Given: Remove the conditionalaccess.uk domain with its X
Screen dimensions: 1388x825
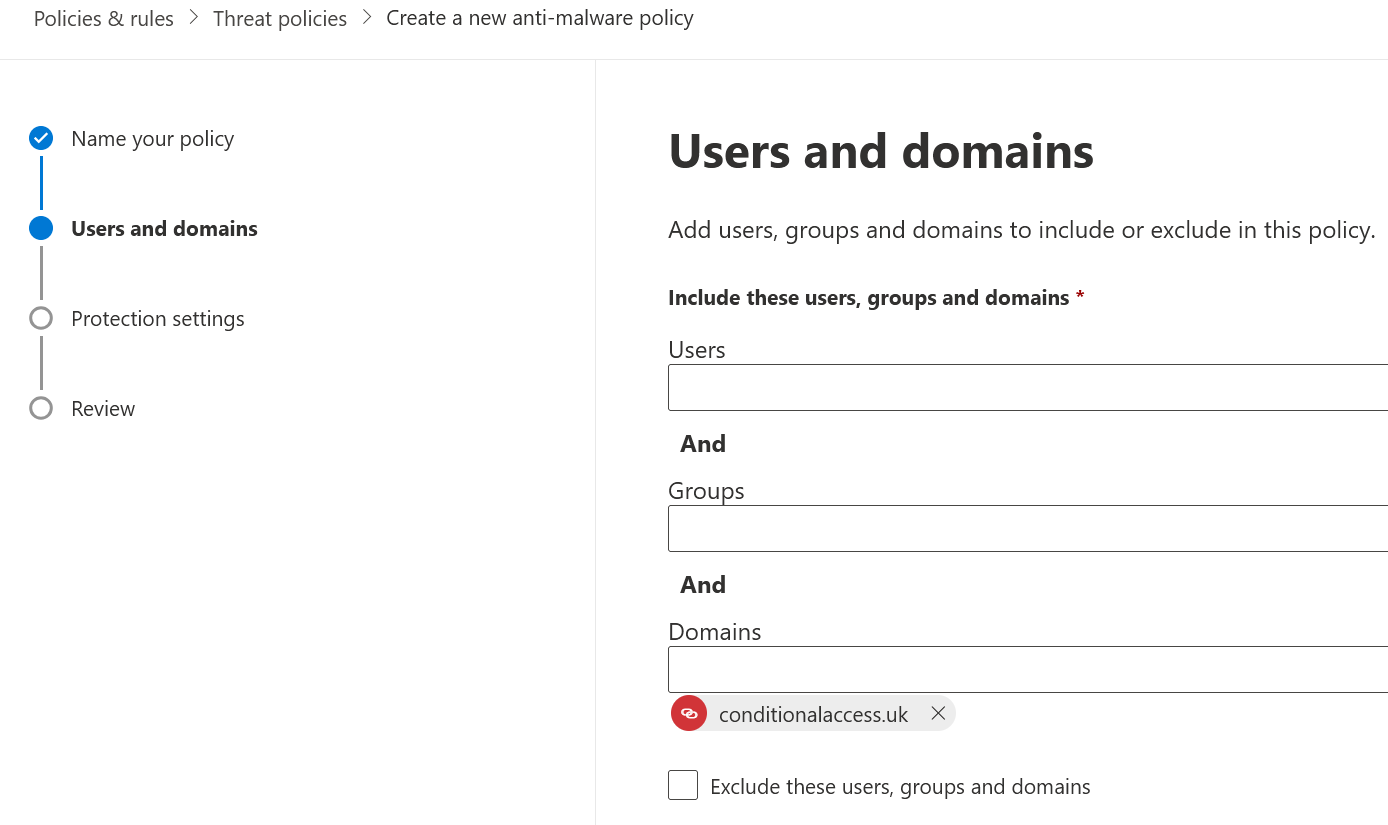Looking at the screenshot, I should tap(938, 713).
